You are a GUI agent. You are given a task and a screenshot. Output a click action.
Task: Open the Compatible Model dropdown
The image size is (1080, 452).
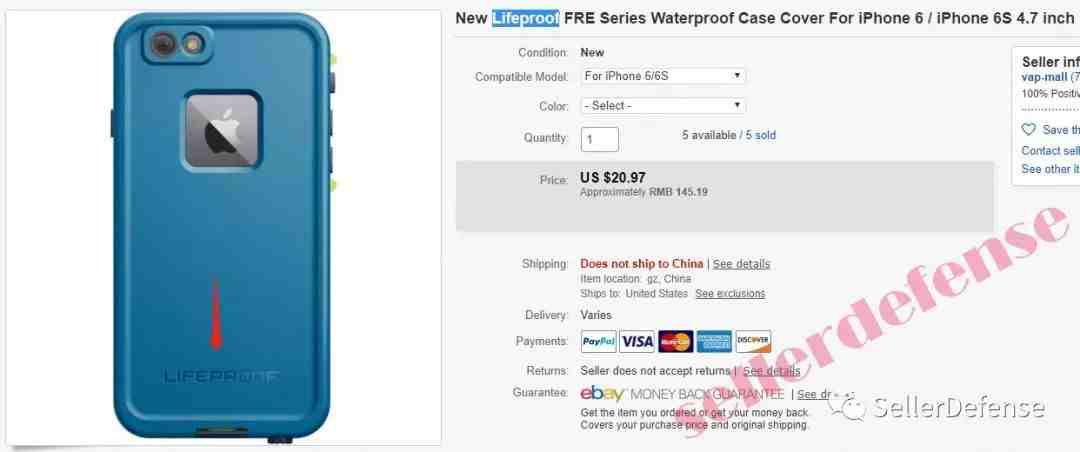coord(663,76)
